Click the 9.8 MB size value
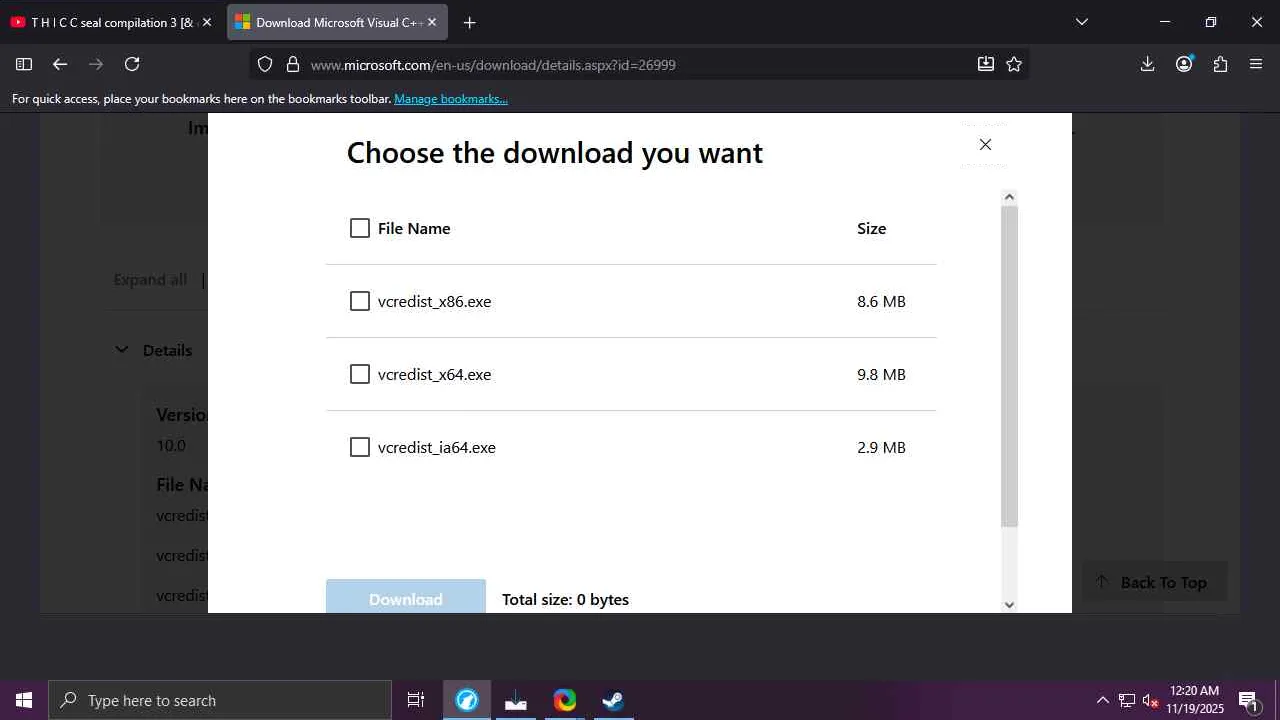This screenshot has width=1280, height=720. tap(881, 374)
